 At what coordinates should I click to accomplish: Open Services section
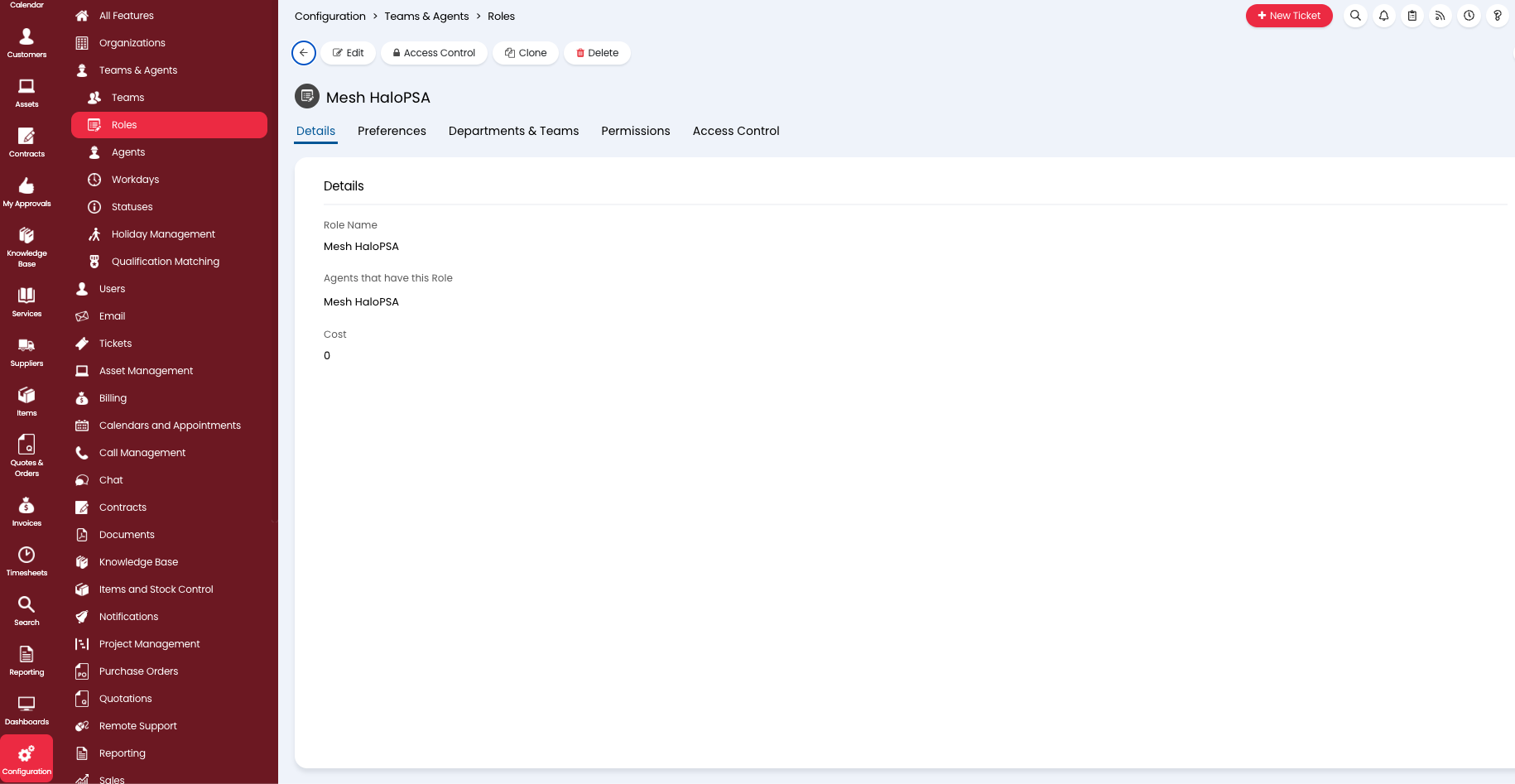tap(26, 302)
